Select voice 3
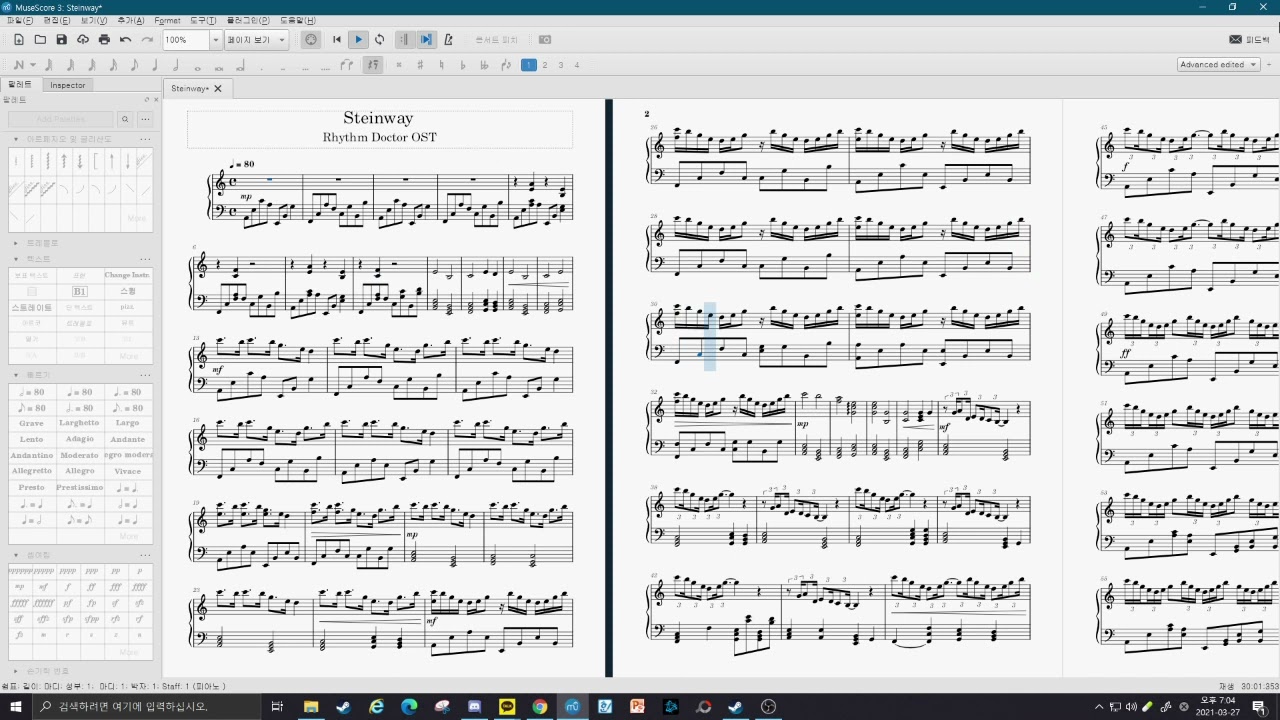The image size is (1280, 720). pos(561,65)
